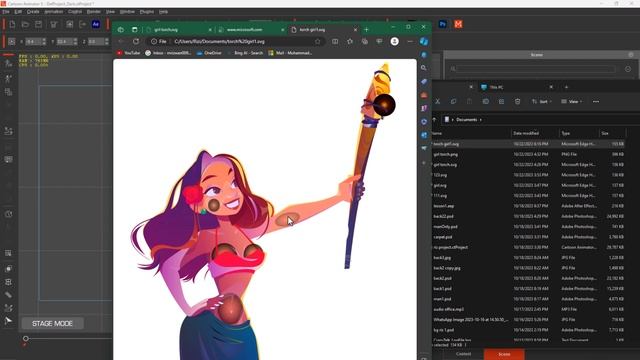Select the 123.svg file row
The image size is (640, 360).
pos(528,175)
